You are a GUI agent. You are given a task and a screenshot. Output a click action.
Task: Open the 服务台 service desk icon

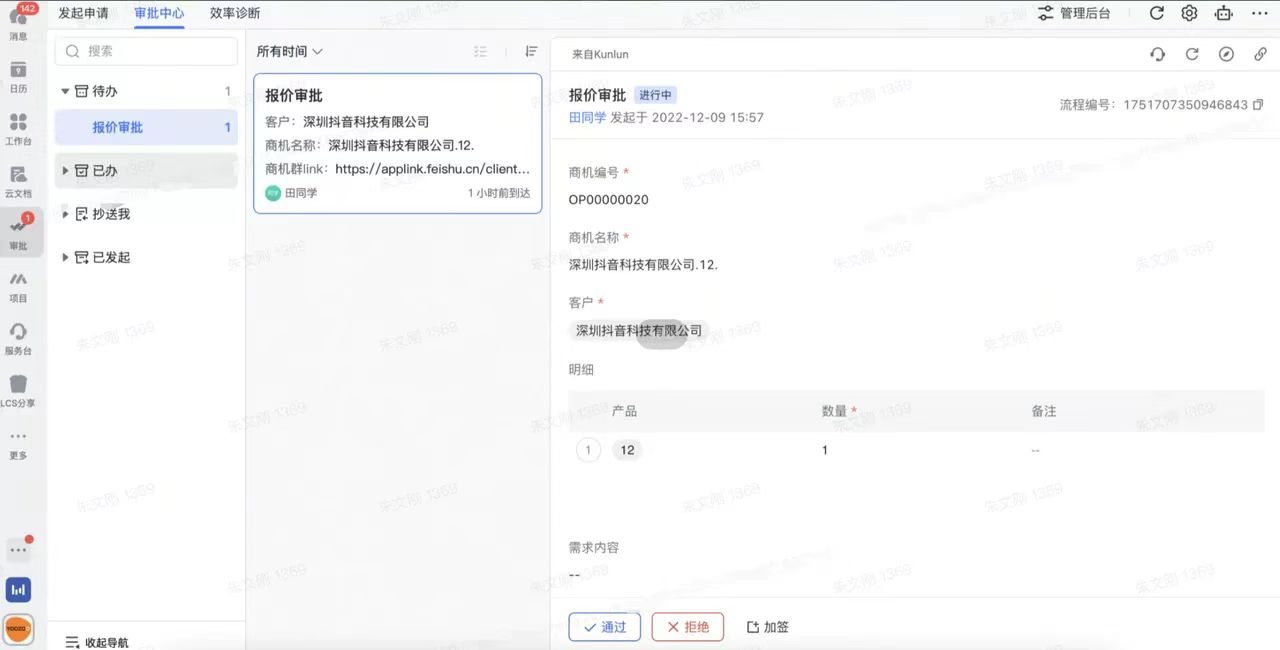point(18,338)
